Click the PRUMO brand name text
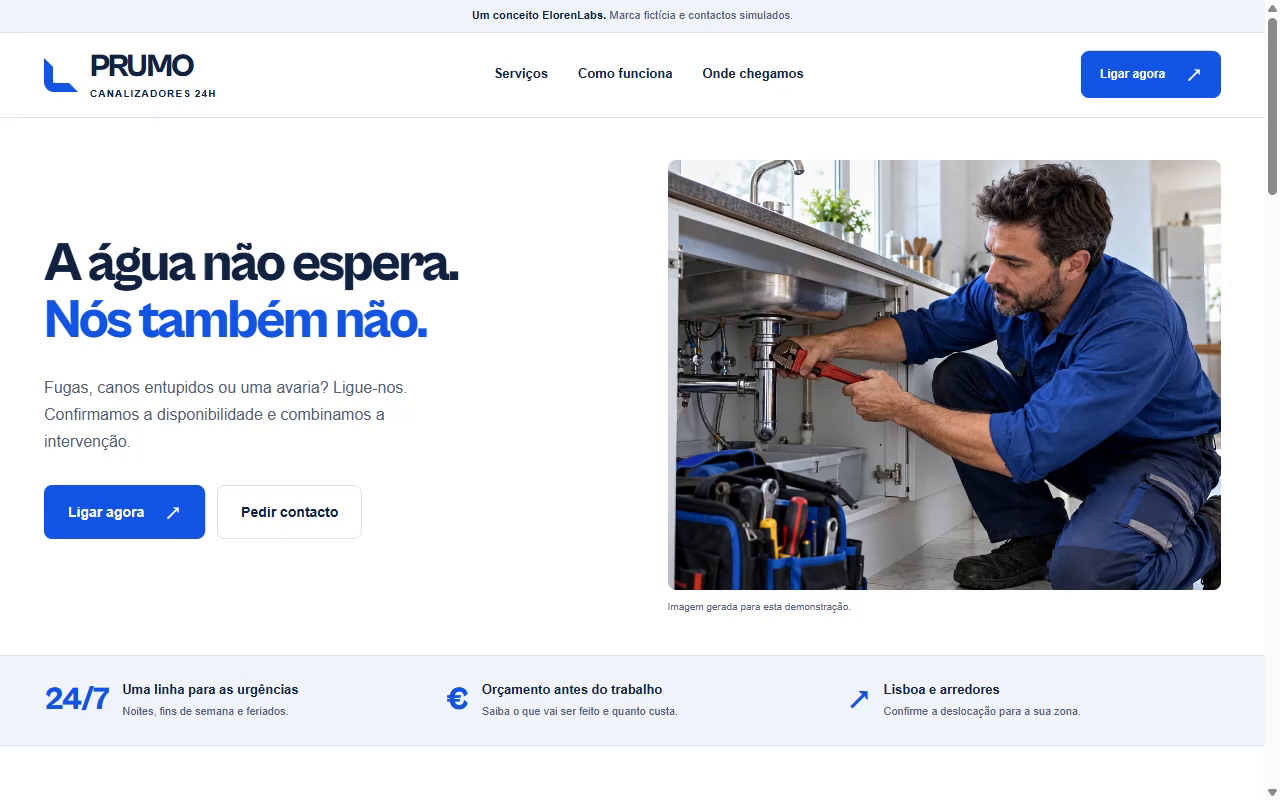The width and height of the screenshot is (1280, 800). (142, 66)
